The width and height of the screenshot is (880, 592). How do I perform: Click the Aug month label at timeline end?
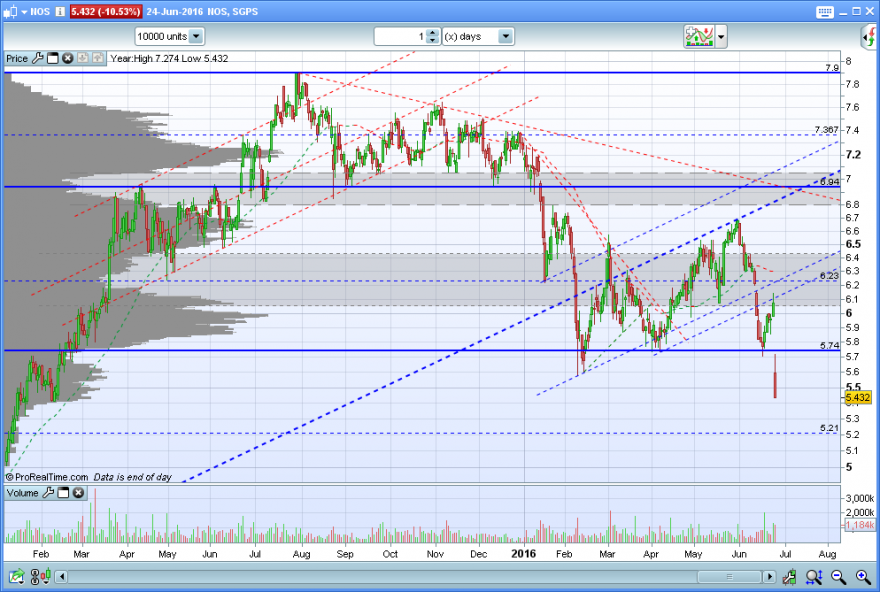(x=827, y=554)
